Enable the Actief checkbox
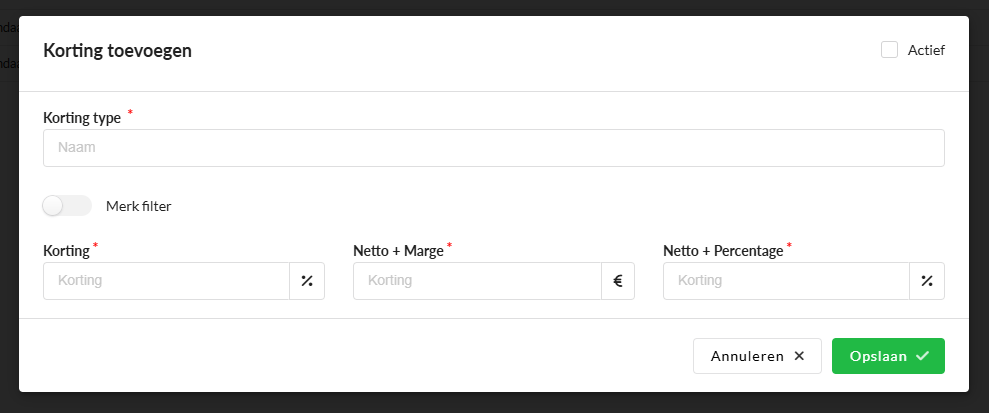 [889, 50]
